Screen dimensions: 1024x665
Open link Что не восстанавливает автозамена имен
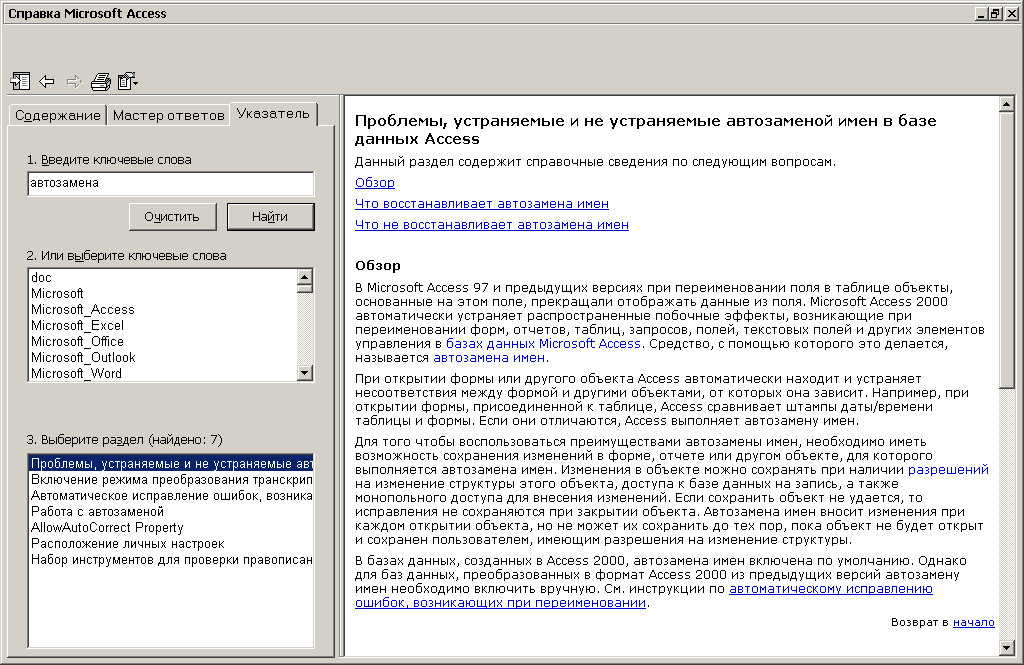(x=492, y=225)
